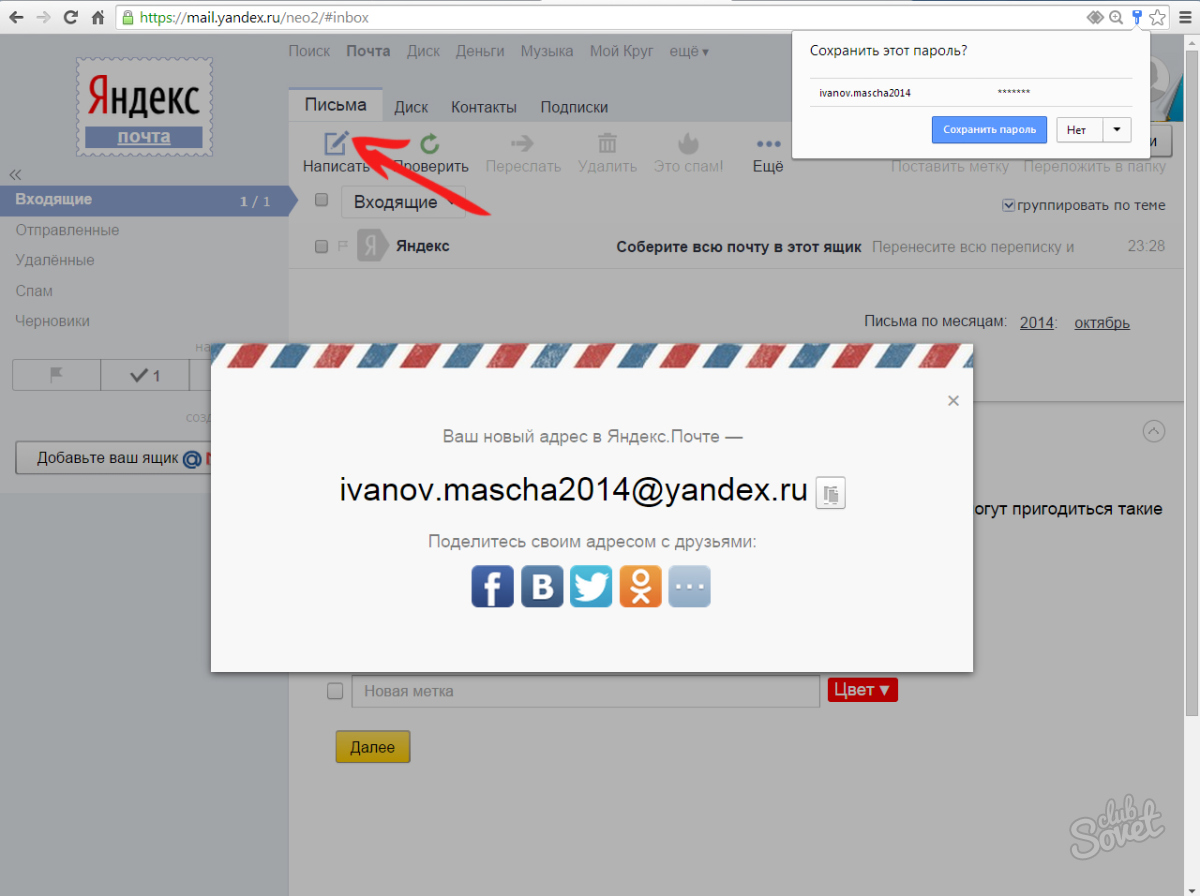1200x896 pixels.
Task: Click the Написать compose icon
Action: 336,143
